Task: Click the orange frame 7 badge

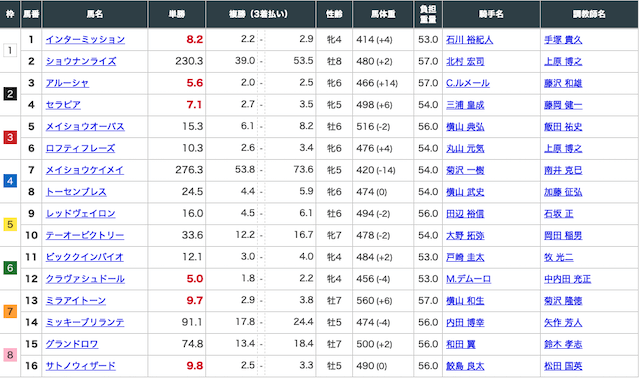Action: (x=10, y=311)
